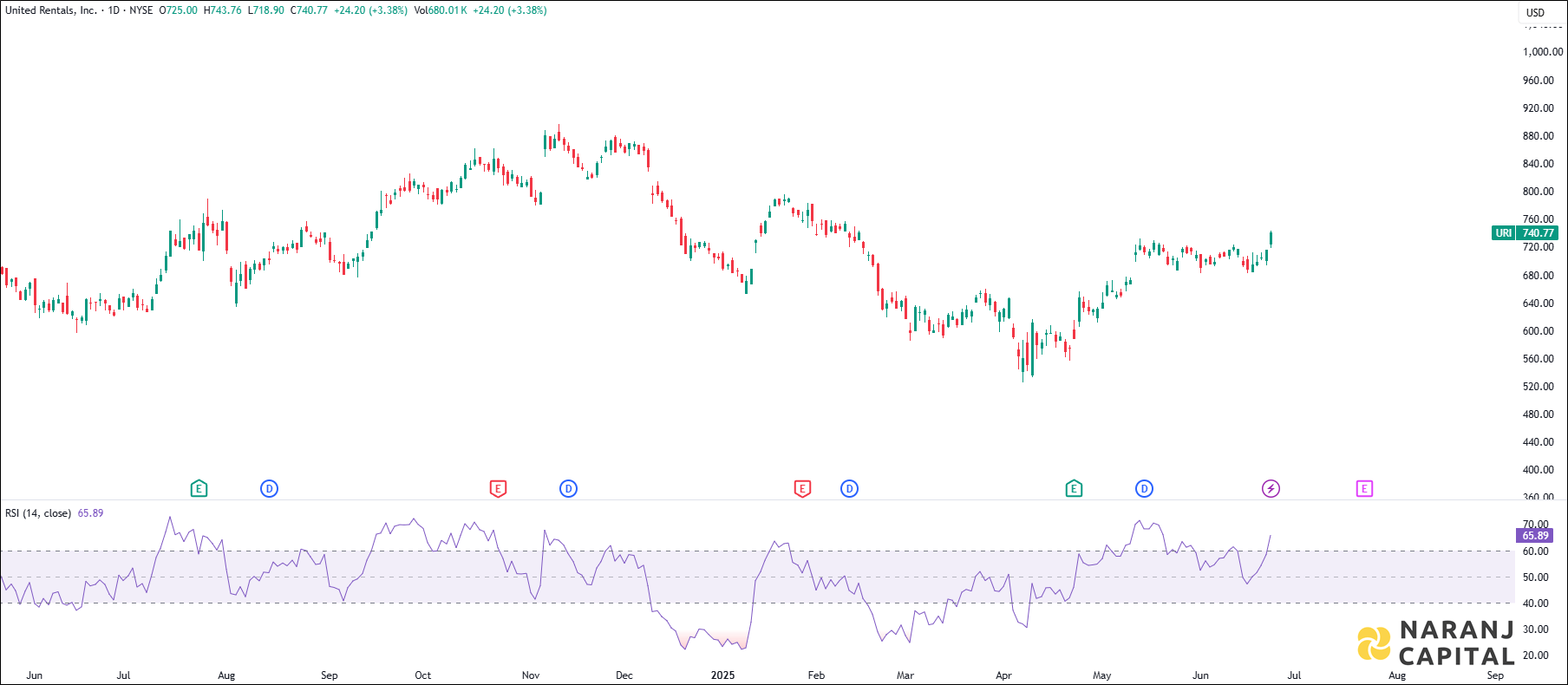Click the dividend marker in mid May 2025

coord(1145,489)
